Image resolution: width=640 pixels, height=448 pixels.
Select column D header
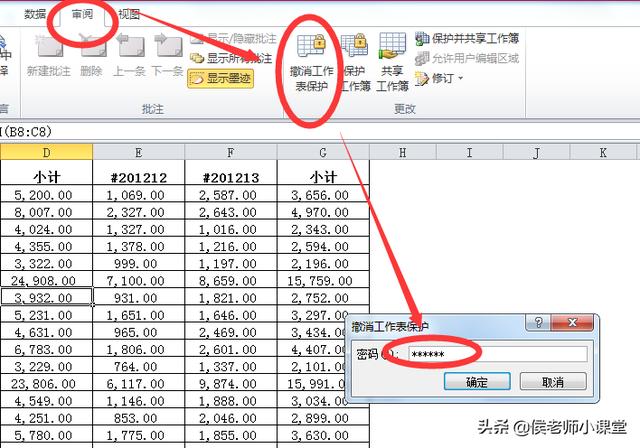click(47, 153)
